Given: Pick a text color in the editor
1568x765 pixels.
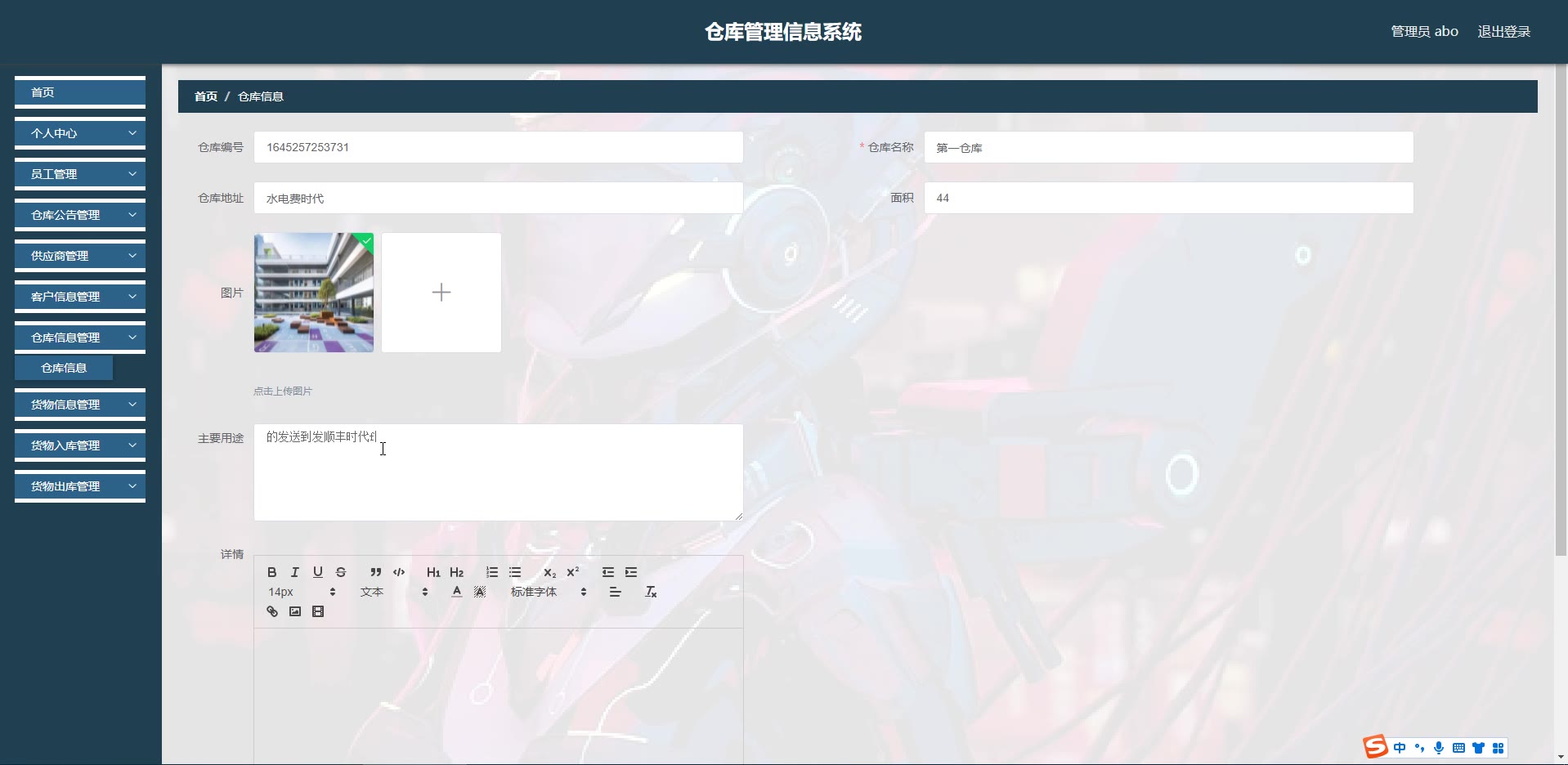Looking at the screenshot, I should click(x=457, y=592).
